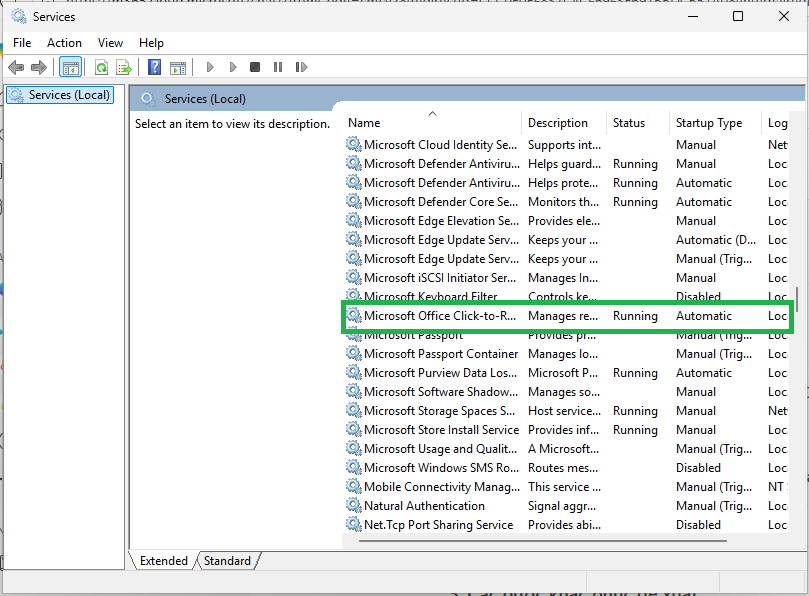Select Microsoft Usage and Qualit... service

point(567,449)
